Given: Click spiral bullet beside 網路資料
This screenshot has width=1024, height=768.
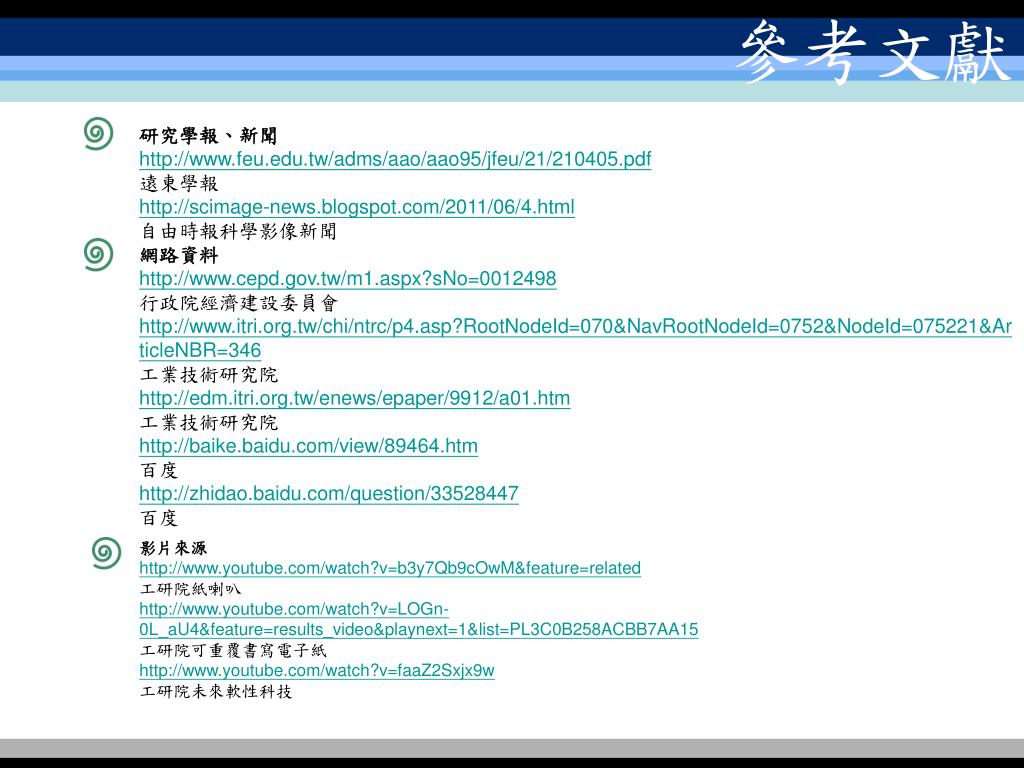Looking at the screenshot, I should [99, 254].
